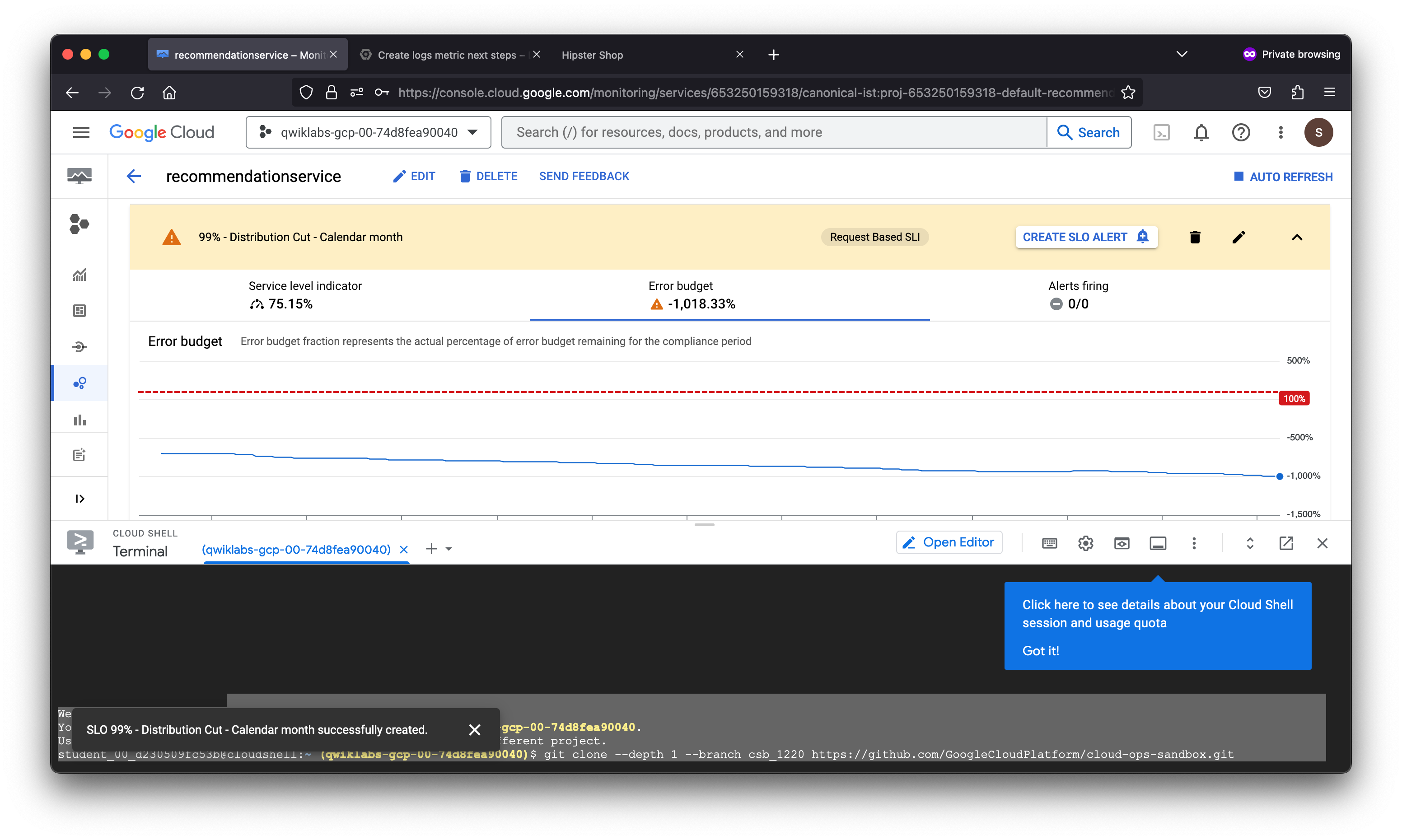Screen dimensions: 1402x840
Task: Click SEND FEEDBACK
Action: pyautogui.click(x=584, y=176)
